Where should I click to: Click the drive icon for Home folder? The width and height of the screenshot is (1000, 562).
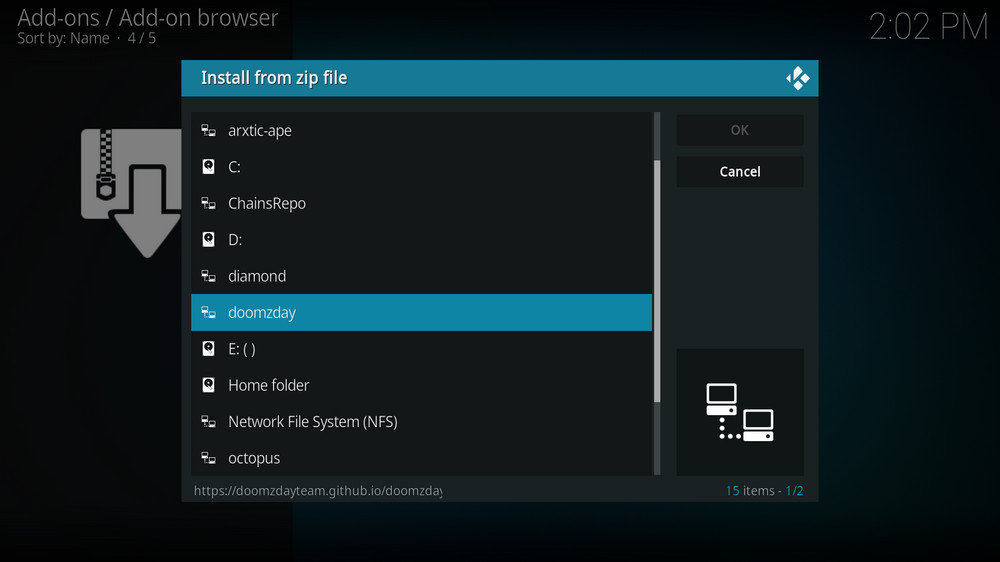click(208, 385)
